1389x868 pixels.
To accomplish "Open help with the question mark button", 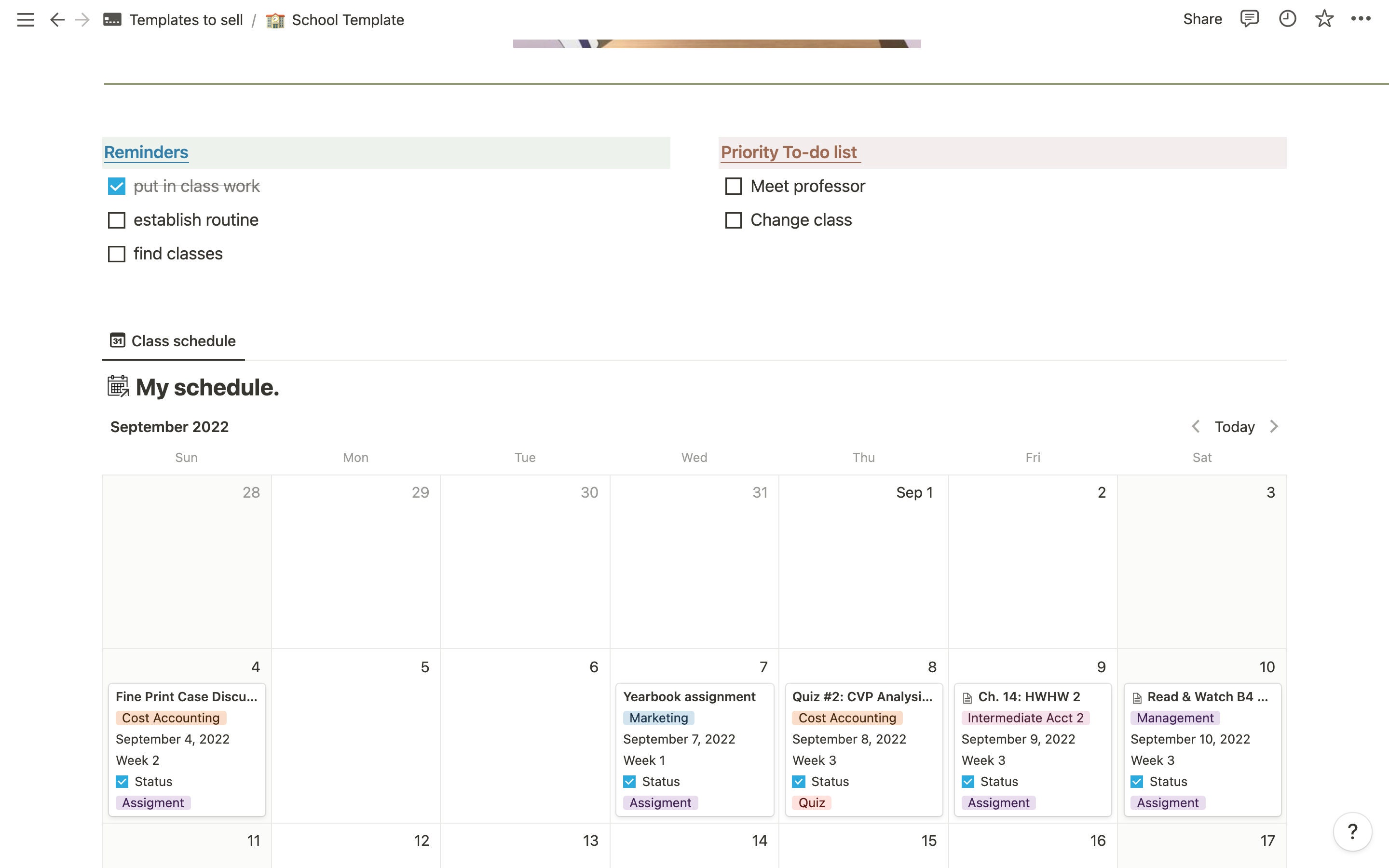I will click(x=1352, y=831).
